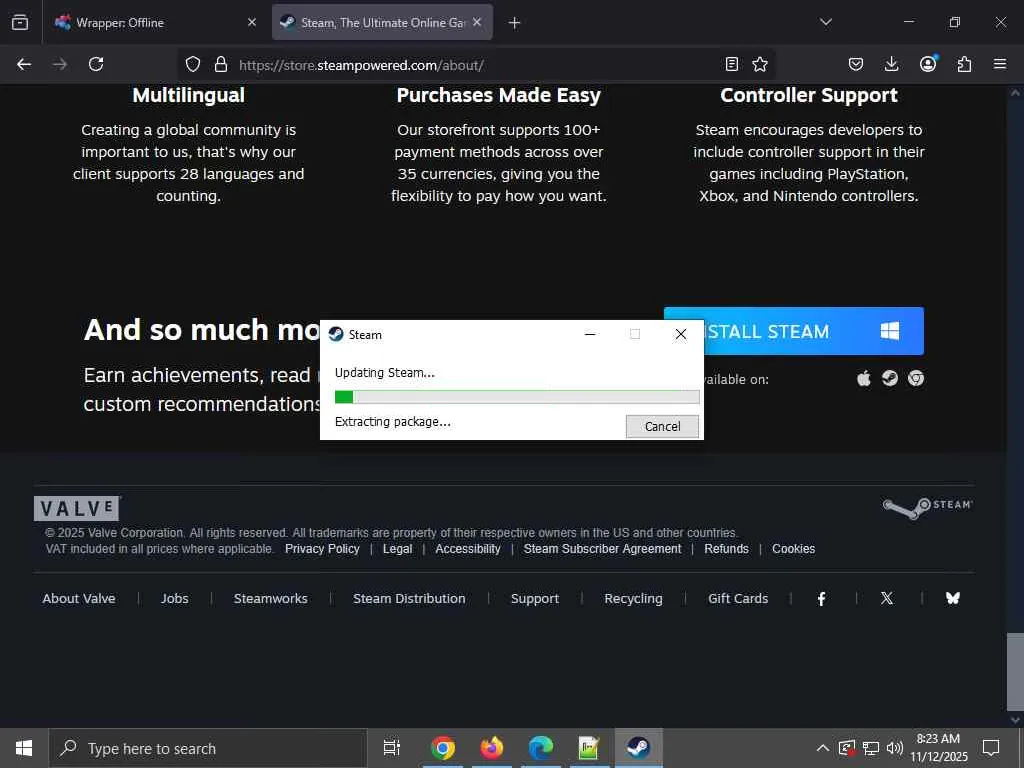1024x768 pixels.
Task: Click the scrollbar down arrow
Action: tap(1015, 720)
